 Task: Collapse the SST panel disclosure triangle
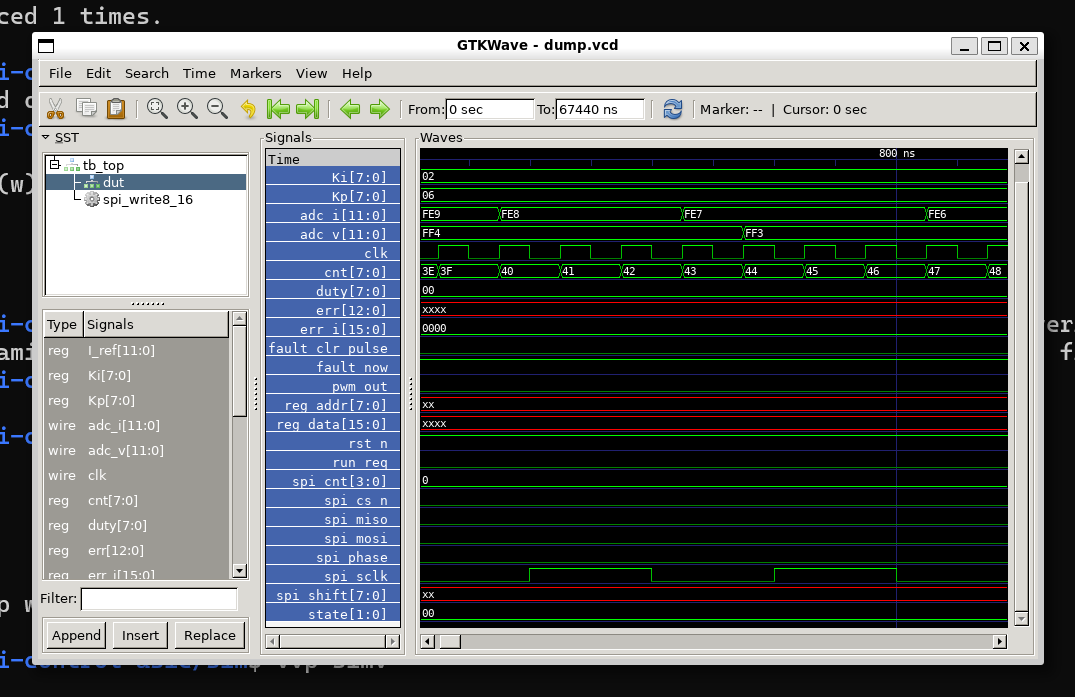(x=46, y=138)
